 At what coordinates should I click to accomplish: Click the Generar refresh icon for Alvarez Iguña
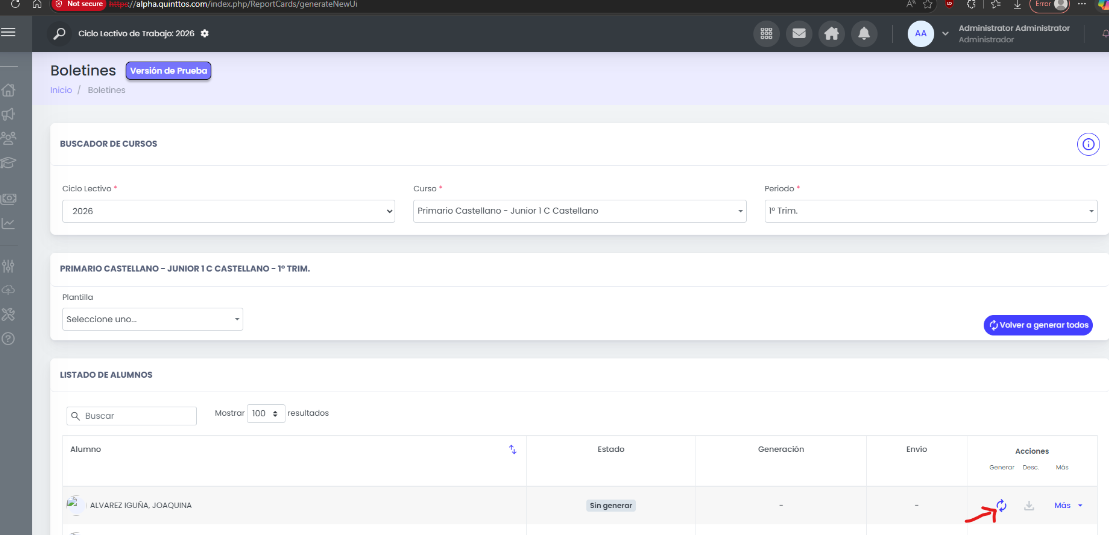click(1001, 505)
